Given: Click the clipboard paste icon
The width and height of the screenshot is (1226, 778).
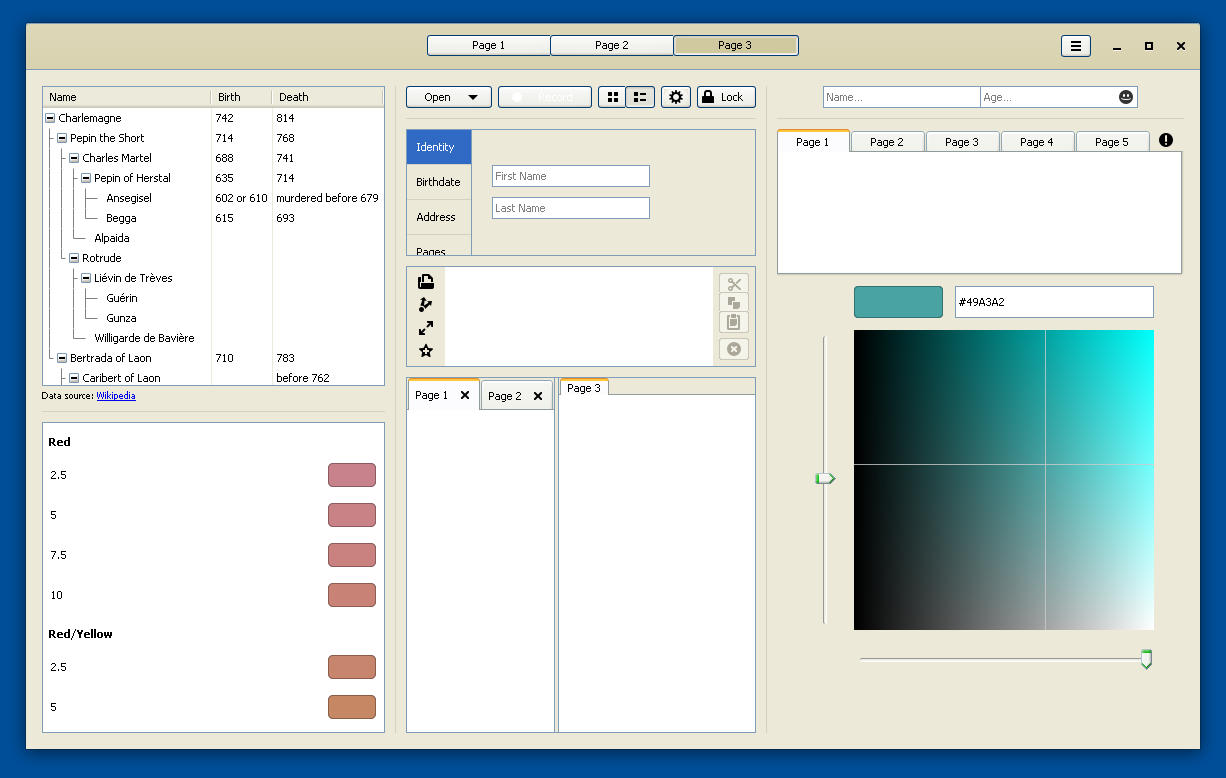Looking at the screenshot, I should pyautogui.click(x=734, y=322).
